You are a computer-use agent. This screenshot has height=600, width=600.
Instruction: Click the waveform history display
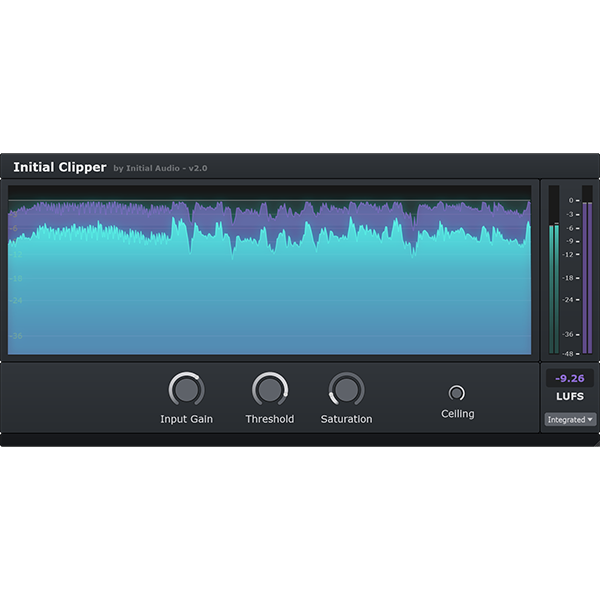(x=269, y=270)
